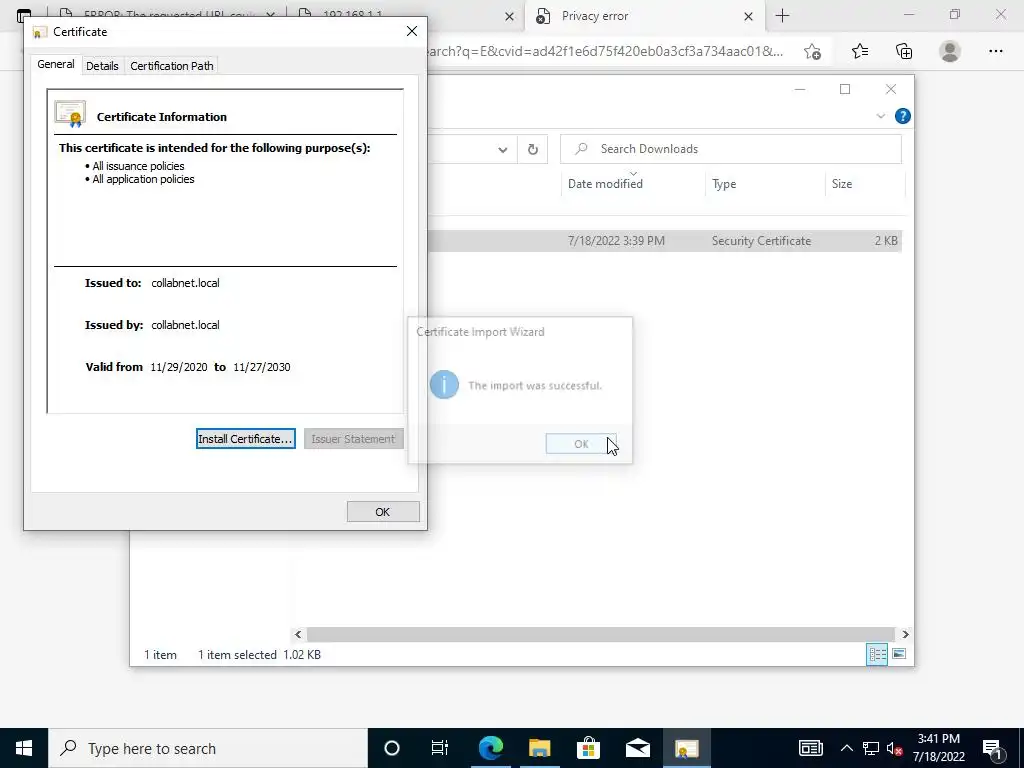
Task: Click the Explorer horizontal scrollbar track
Action: point(600,634)
